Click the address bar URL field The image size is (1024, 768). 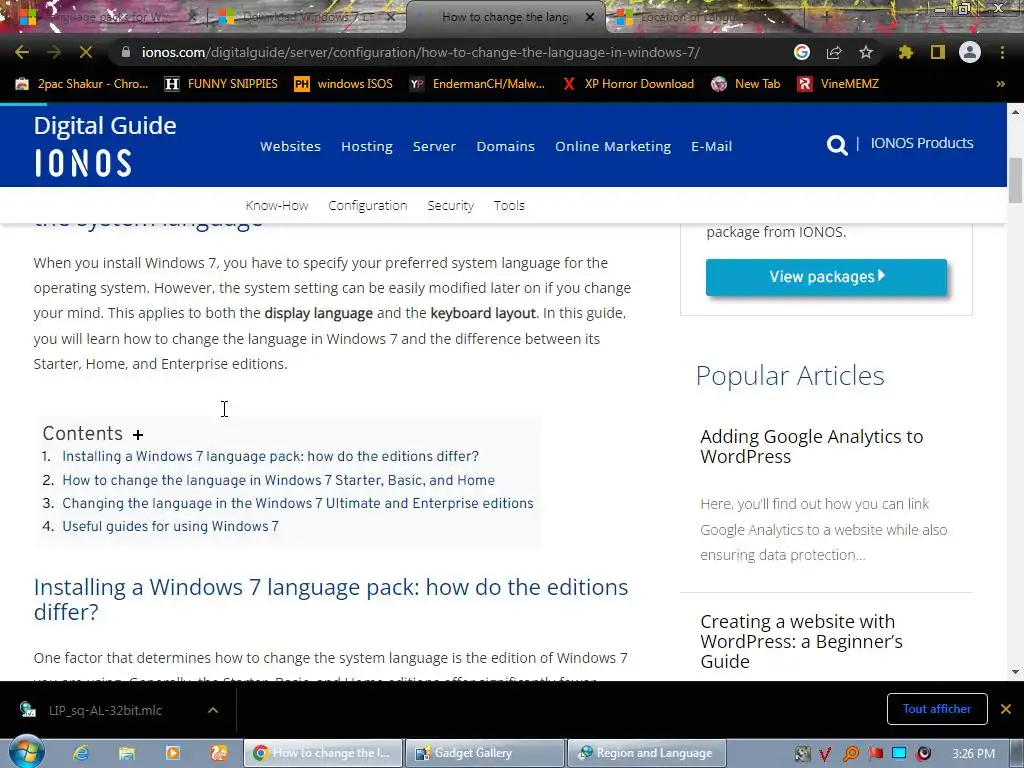(421, 52)
